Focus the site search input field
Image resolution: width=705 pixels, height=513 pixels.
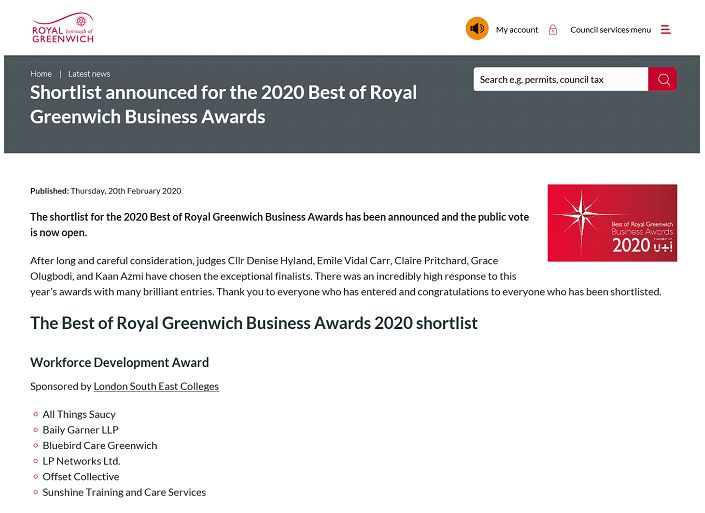point(561,79)
